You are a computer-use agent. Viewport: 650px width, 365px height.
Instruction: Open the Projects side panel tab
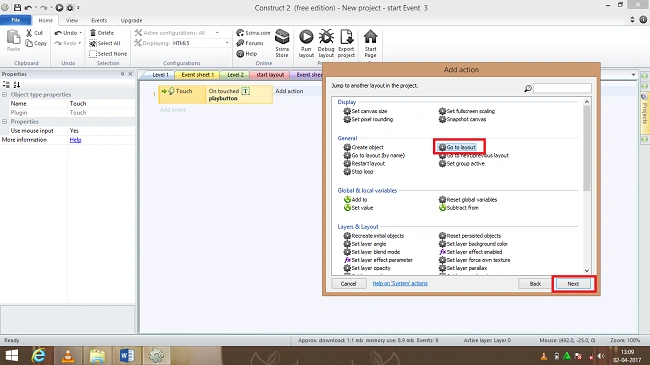645,114
